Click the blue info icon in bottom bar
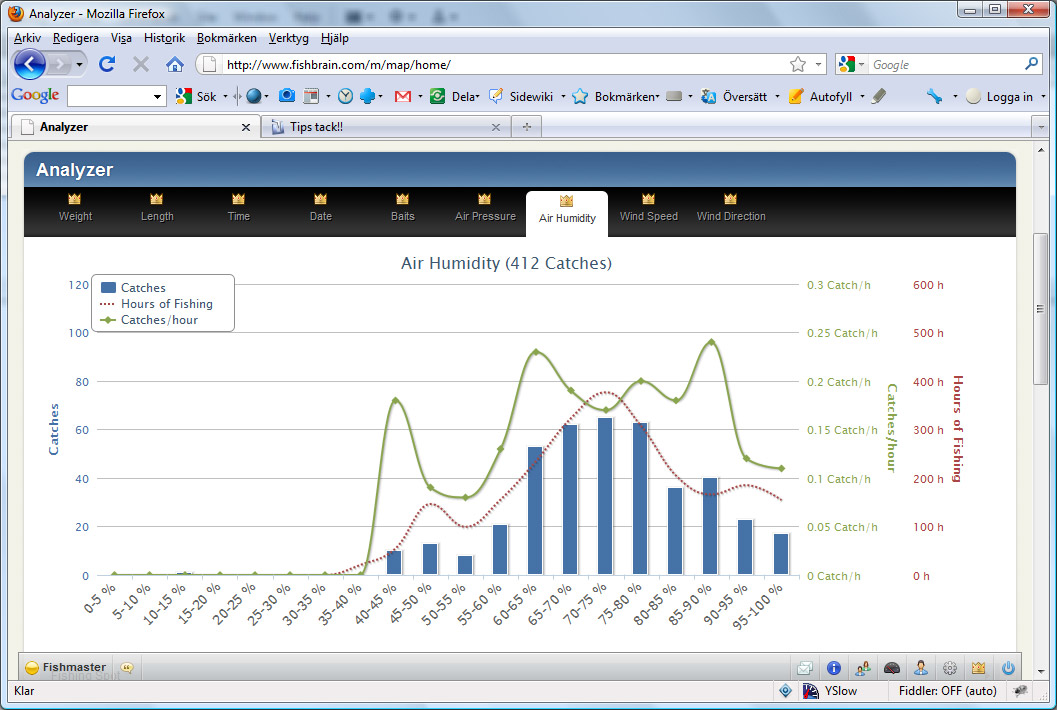 (x=833, y=668)
